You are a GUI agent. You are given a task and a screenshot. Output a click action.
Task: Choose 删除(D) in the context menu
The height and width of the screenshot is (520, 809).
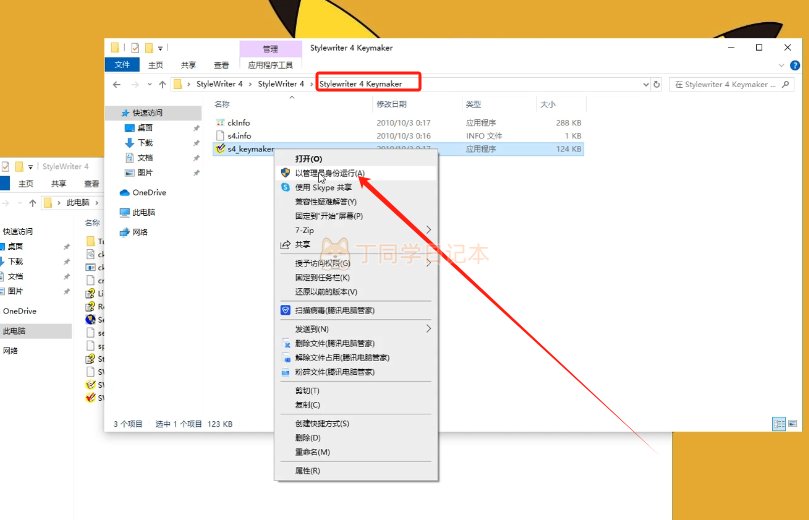(x=356, y=437)
